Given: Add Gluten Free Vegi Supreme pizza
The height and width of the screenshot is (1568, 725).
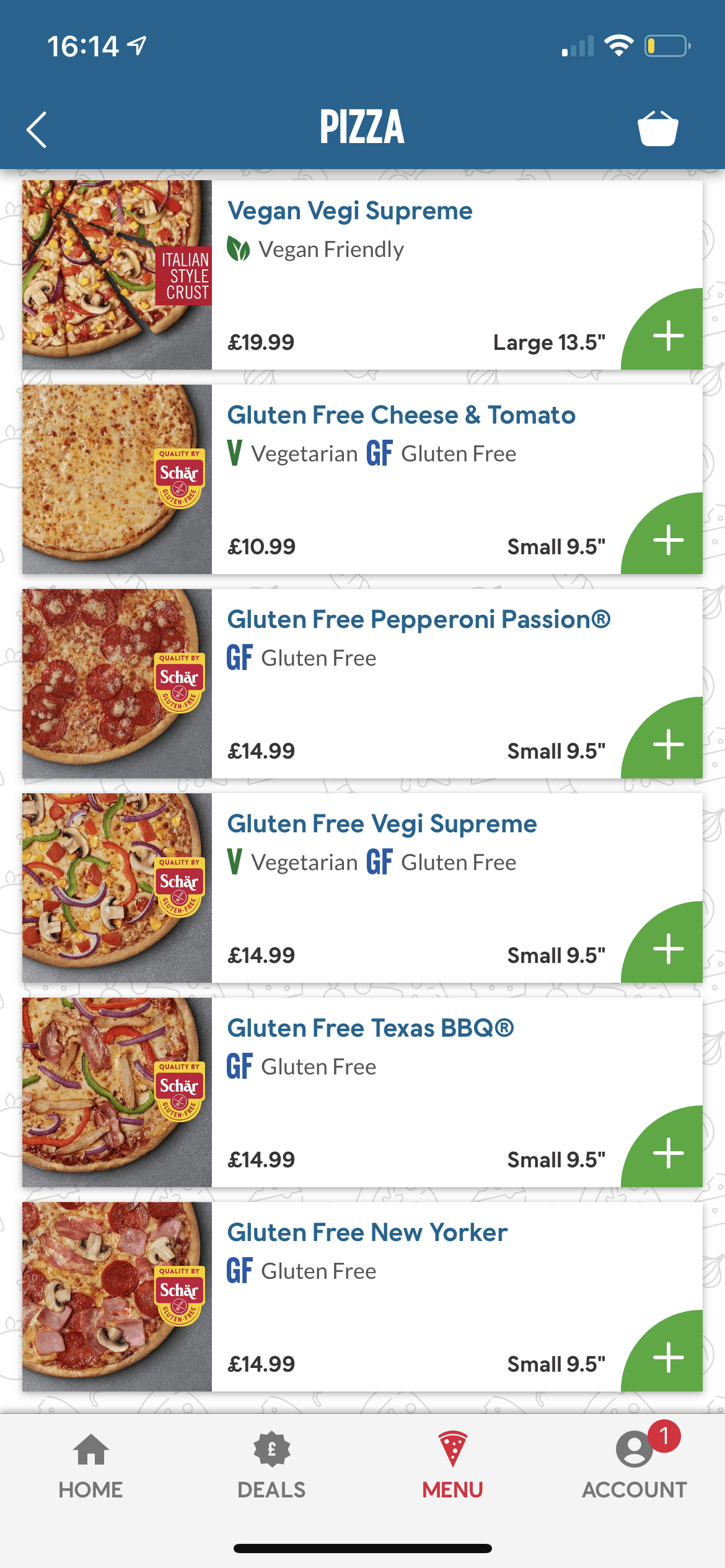Looking at the screenshot, I should (x=668, y=949).
